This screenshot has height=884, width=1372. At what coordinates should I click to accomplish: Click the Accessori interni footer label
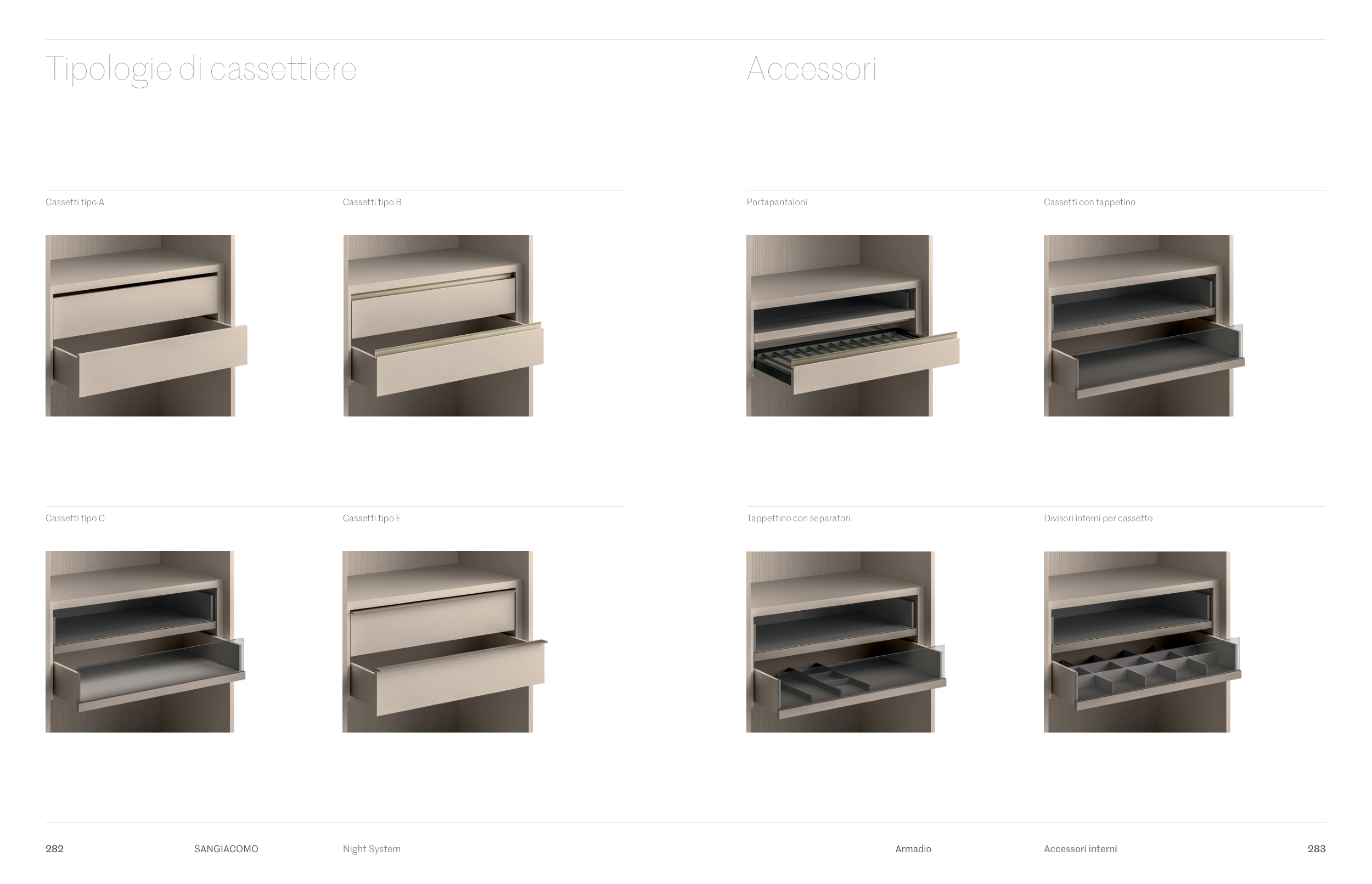coord(1080,848)
